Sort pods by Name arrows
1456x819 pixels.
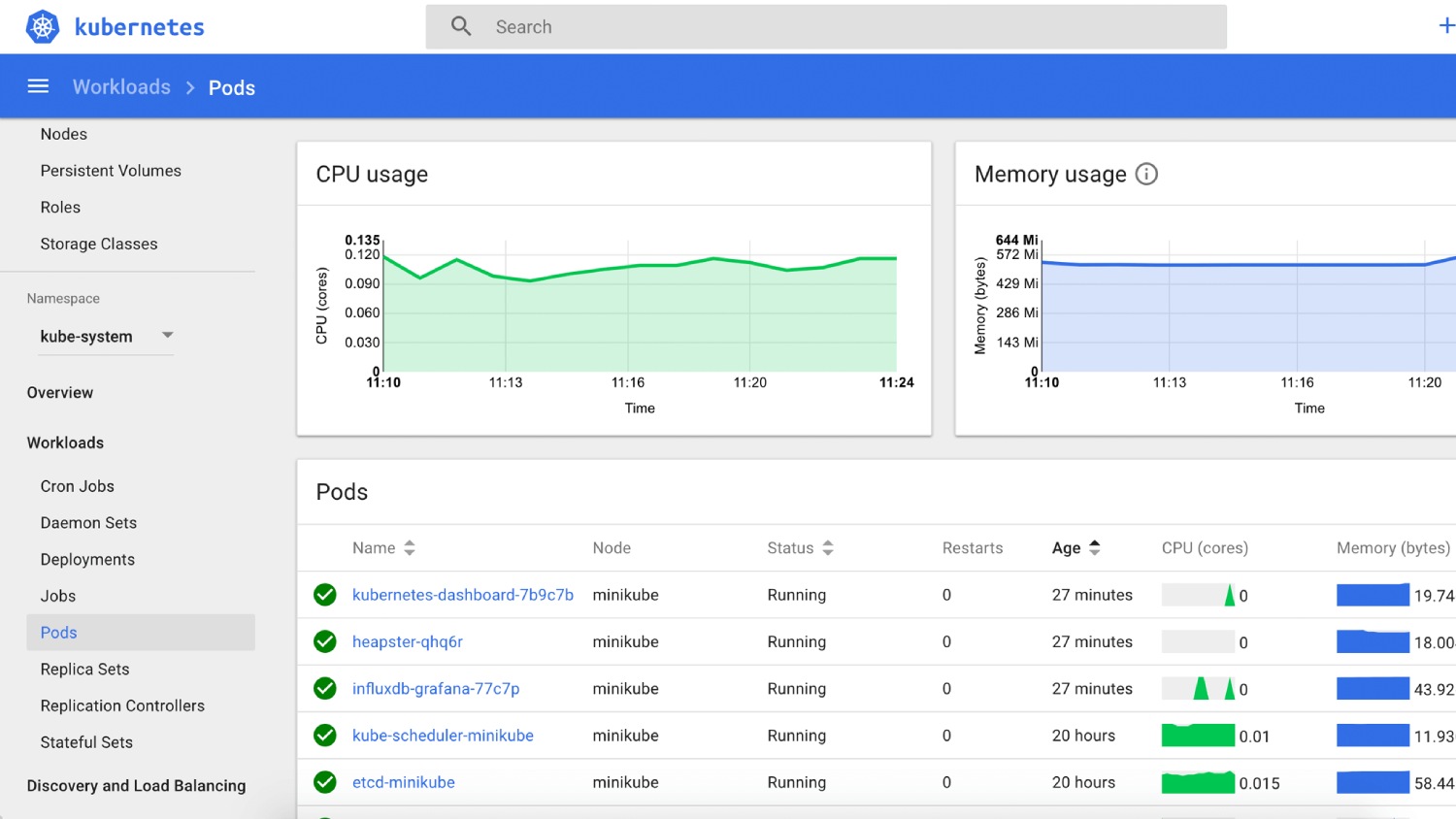[410, 548]
